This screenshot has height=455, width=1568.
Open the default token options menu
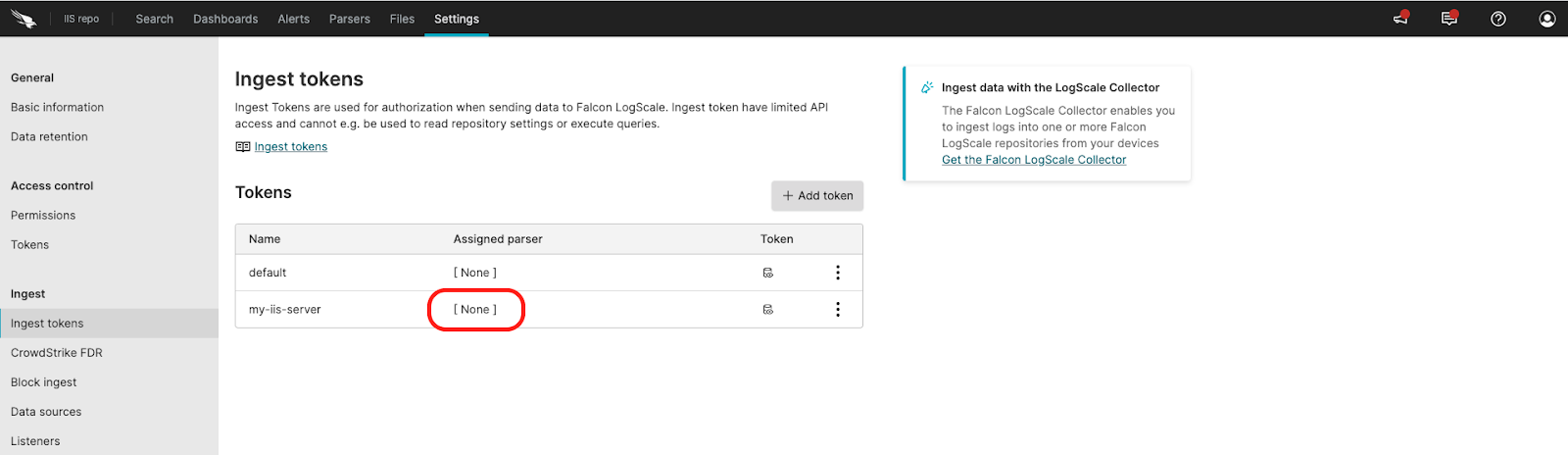(838, 273)
